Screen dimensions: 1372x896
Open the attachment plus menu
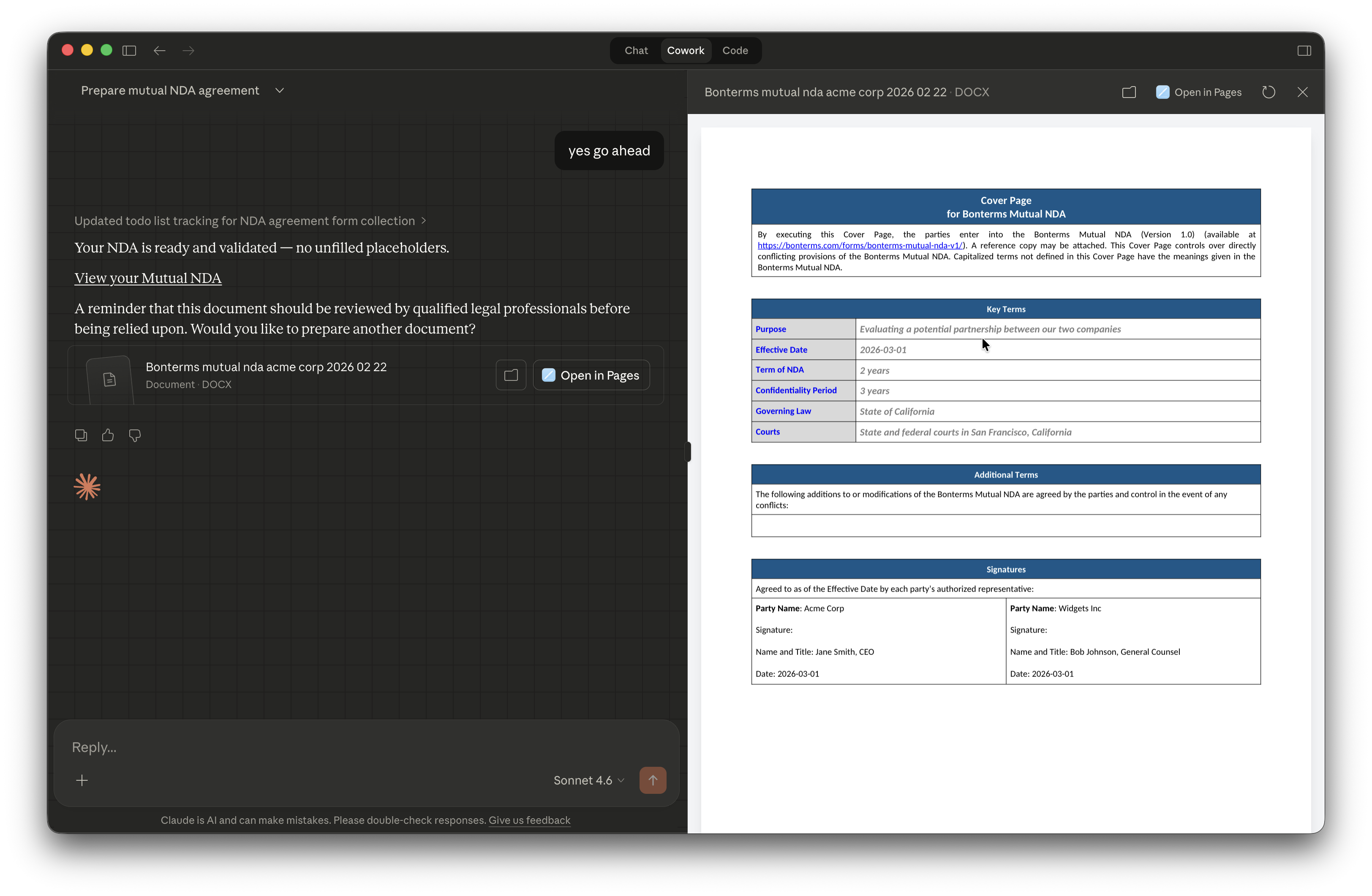click(x=82, y=780)
